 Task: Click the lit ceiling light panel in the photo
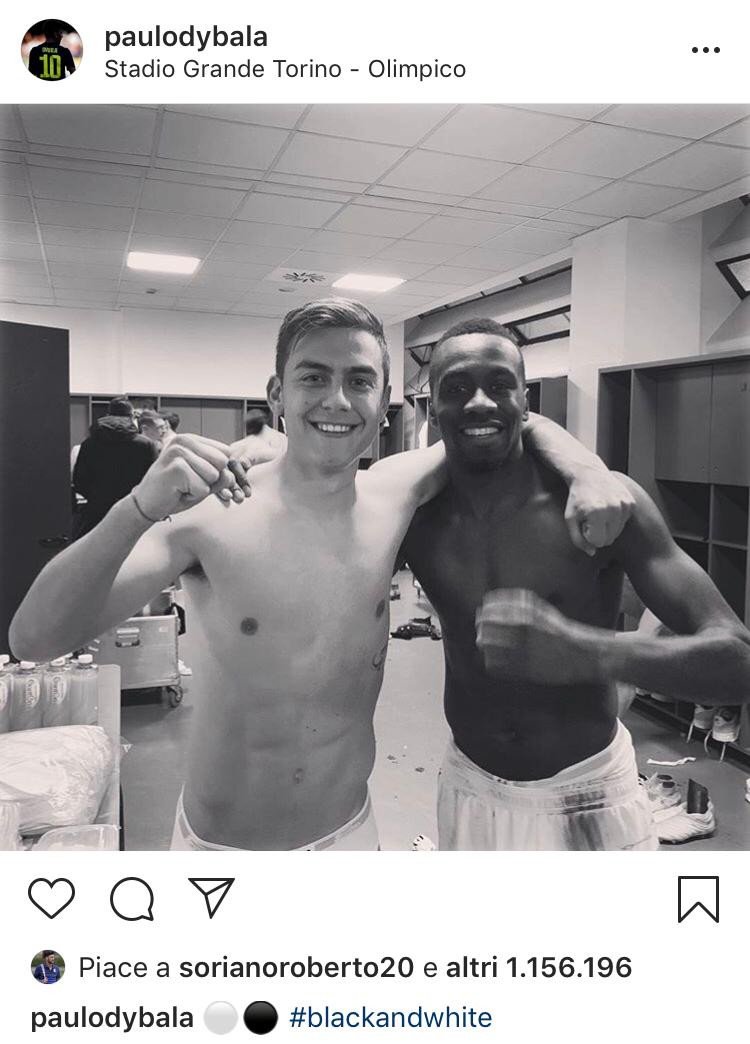(163, 262)
